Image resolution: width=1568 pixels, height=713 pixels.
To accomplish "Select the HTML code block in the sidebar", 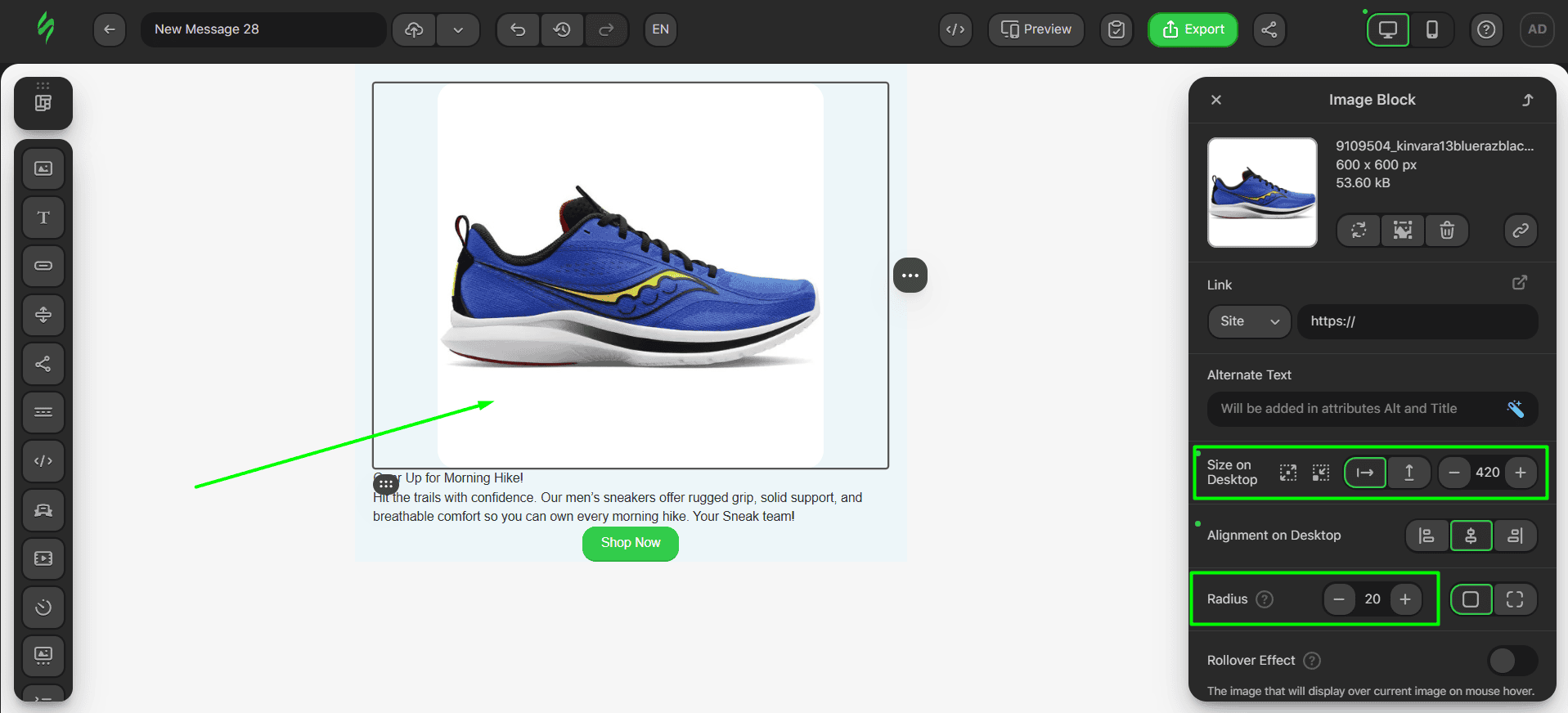I will coord(43,461).
